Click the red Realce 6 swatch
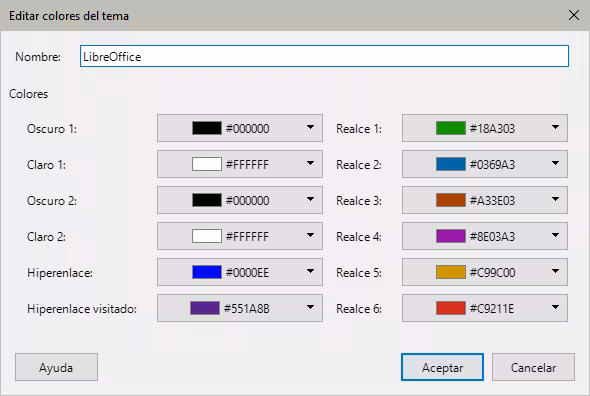Viewport: 590px width, 396px height. [x=451, y=308]
